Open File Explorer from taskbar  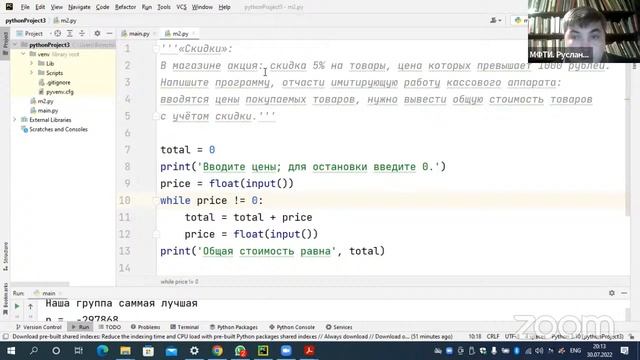coord(125,351)
